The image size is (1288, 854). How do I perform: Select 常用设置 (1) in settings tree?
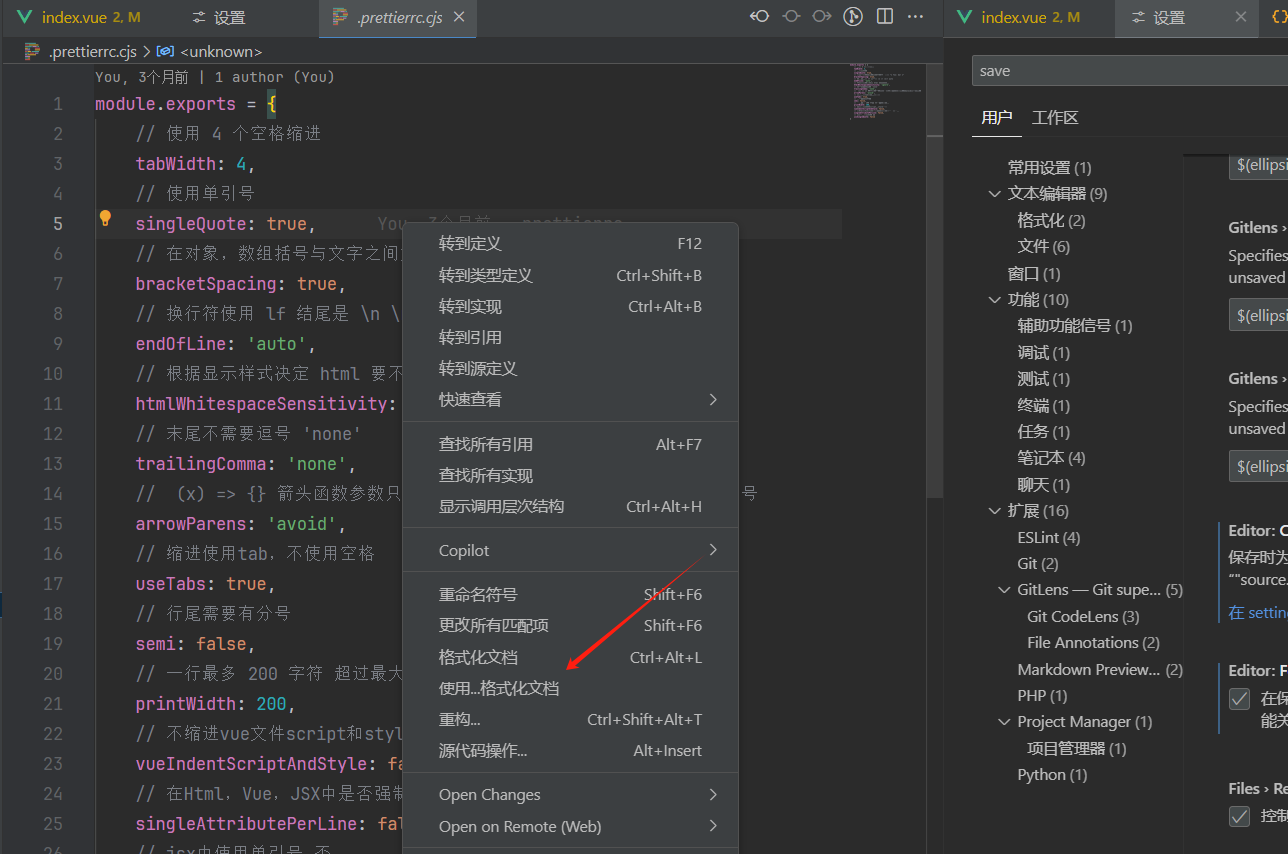click(1050, 168)
